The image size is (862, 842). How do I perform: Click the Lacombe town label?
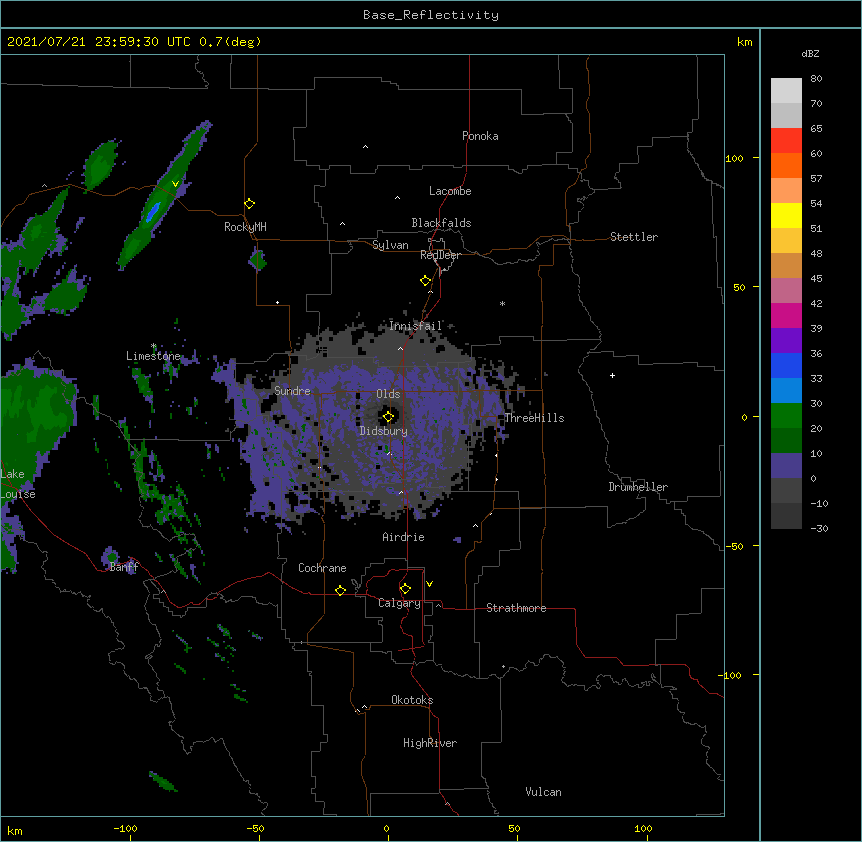coord(450,191)
